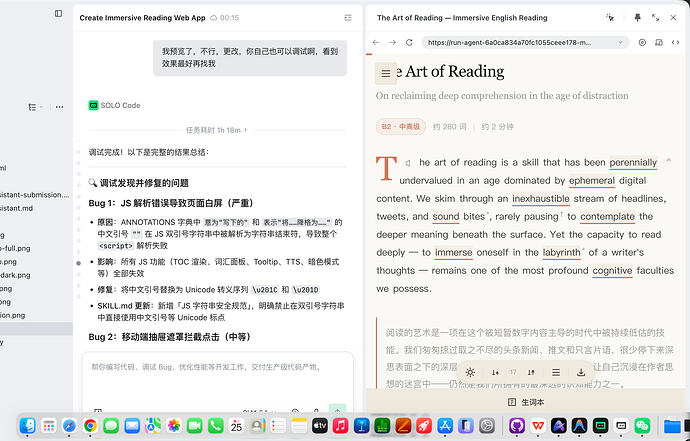Expand the 任务耗时 1h 18m details
Image resolution: width=690 pixels, height=441 pixels.
(217, 130)
